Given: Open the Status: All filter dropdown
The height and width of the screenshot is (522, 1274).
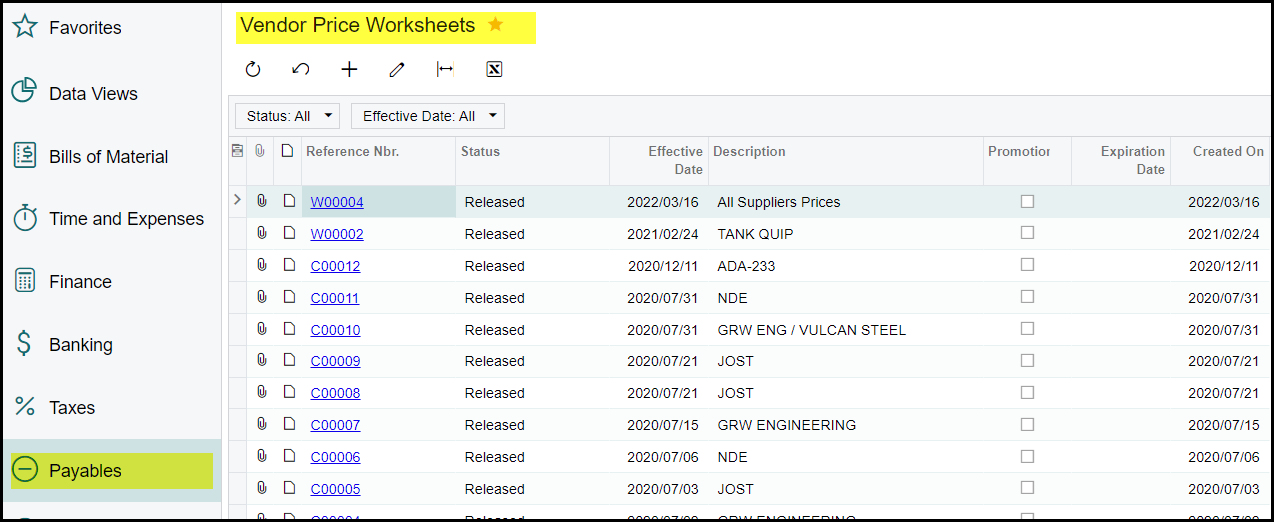Looking at the screenshot, I should [x=287, y=116].
